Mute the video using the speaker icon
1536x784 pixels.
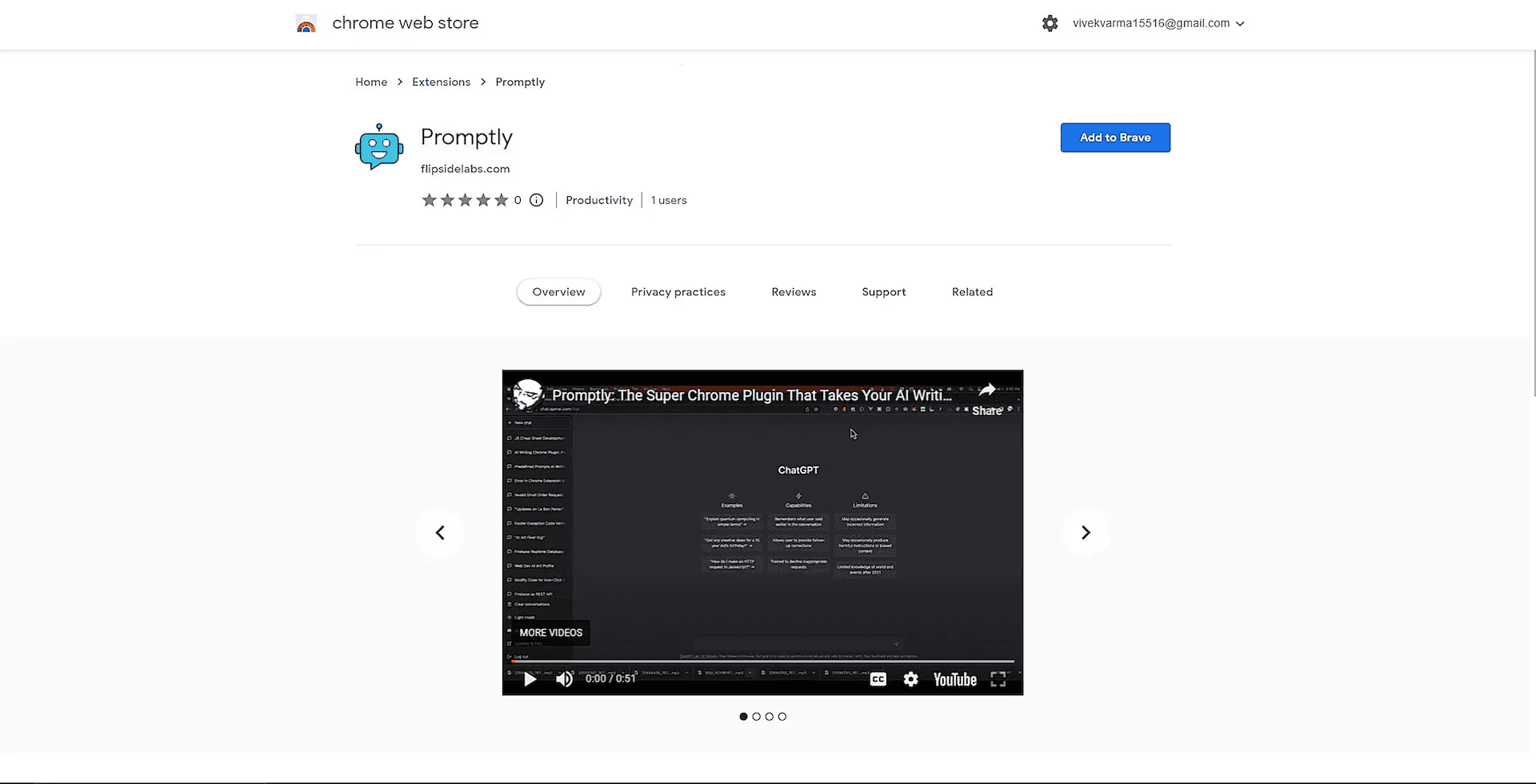(565, 679)
